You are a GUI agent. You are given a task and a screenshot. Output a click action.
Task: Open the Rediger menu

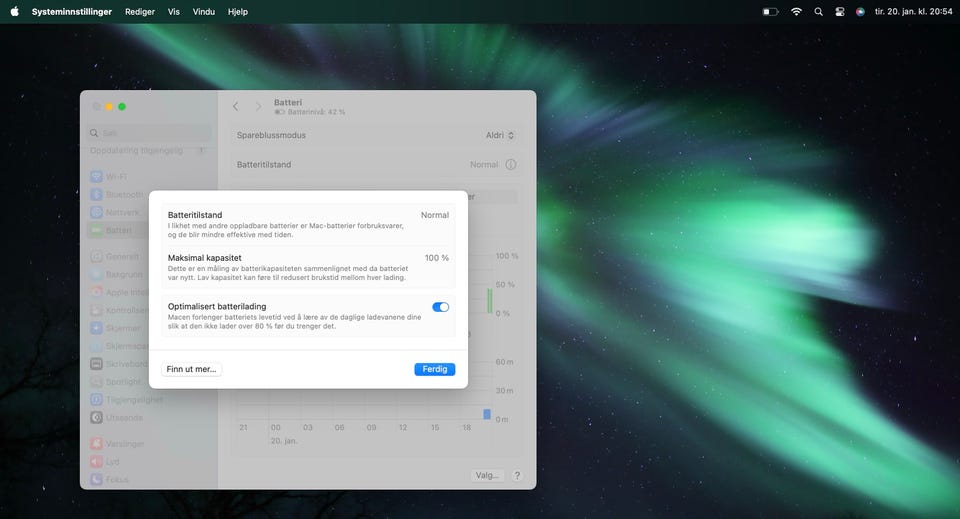[140, 12]
